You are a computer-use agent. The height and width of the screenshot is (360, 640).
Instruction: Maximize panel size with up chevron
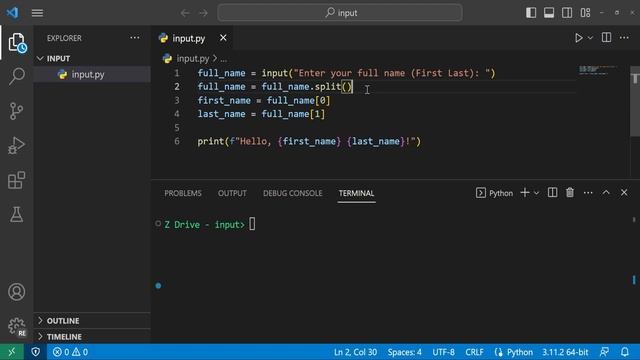click(606, 193)
